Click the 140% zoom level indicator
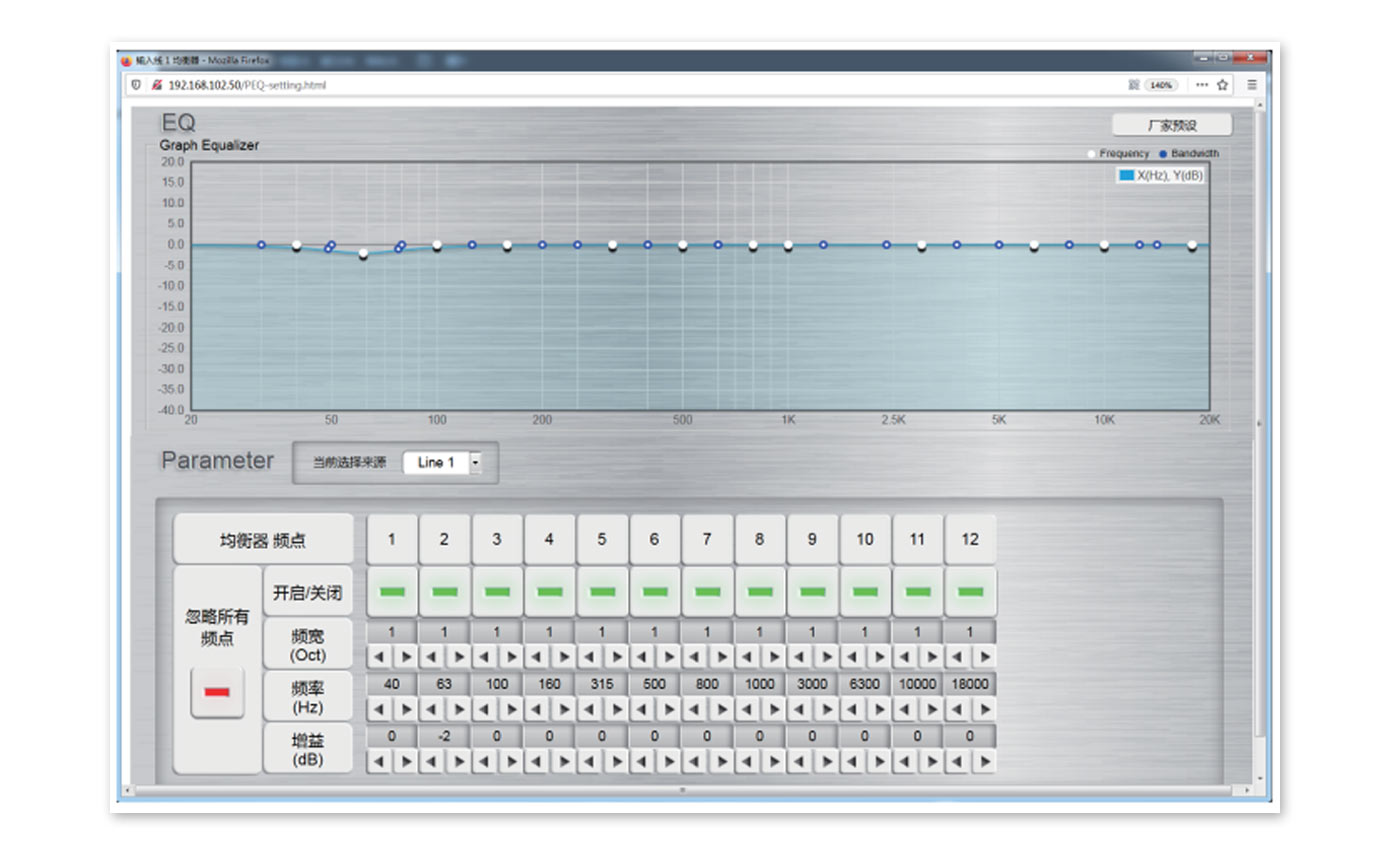 tap(1162, 85)
